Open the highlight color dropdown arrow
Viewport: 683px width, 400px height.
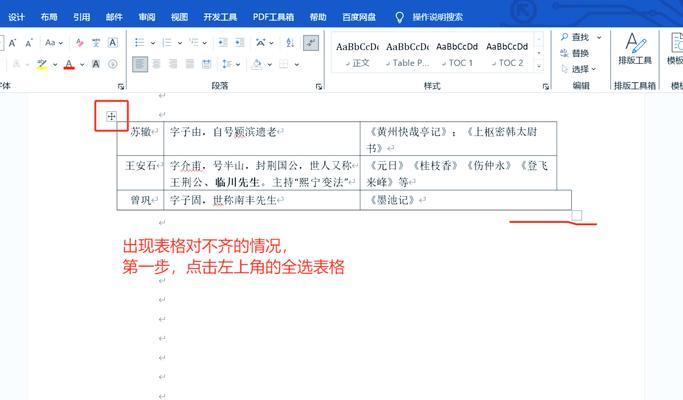coord(55,64)
